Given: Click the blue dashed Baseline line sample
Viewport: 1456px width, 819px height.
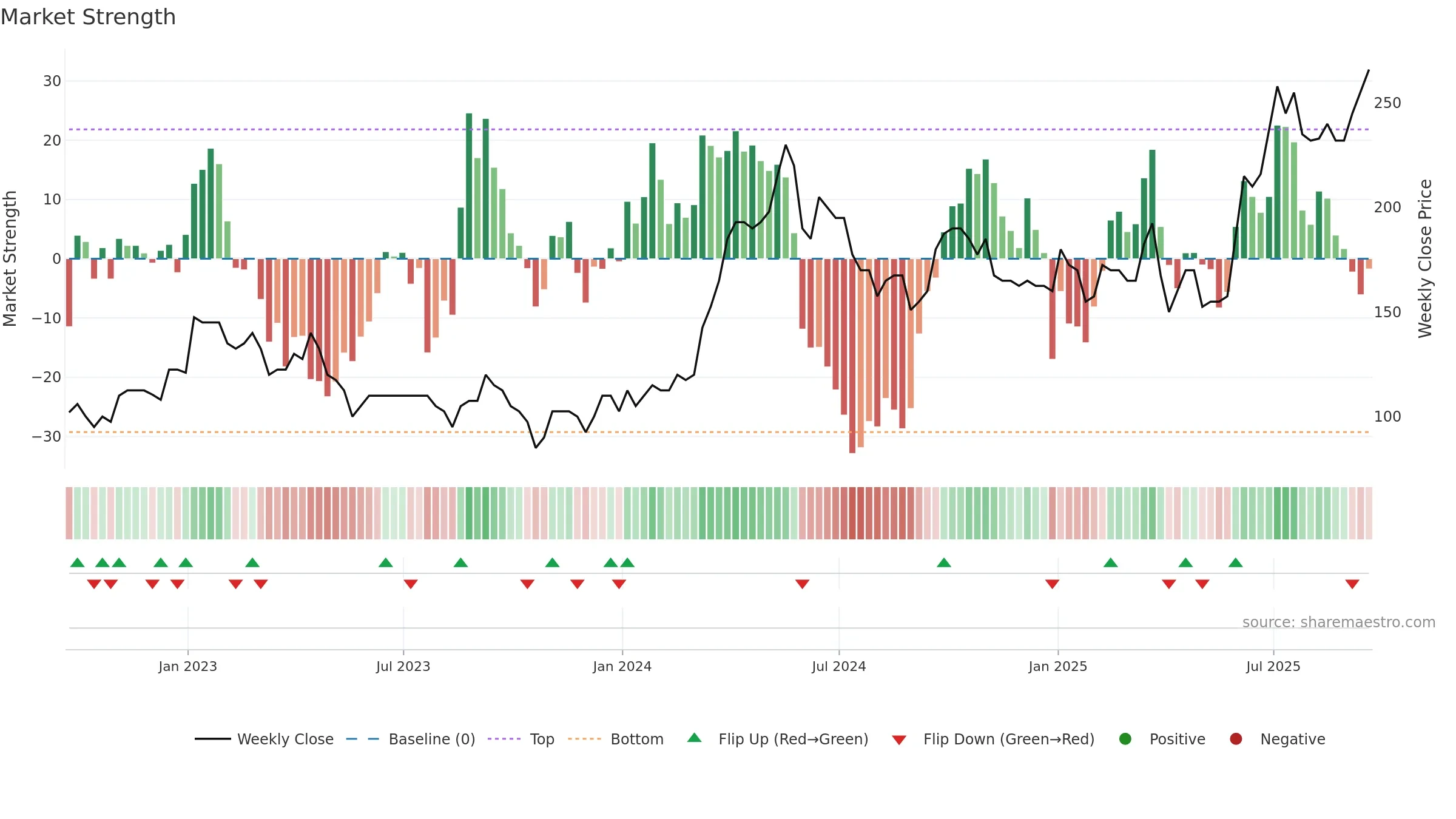Looking at the screenshot, I should coord(363,739).
